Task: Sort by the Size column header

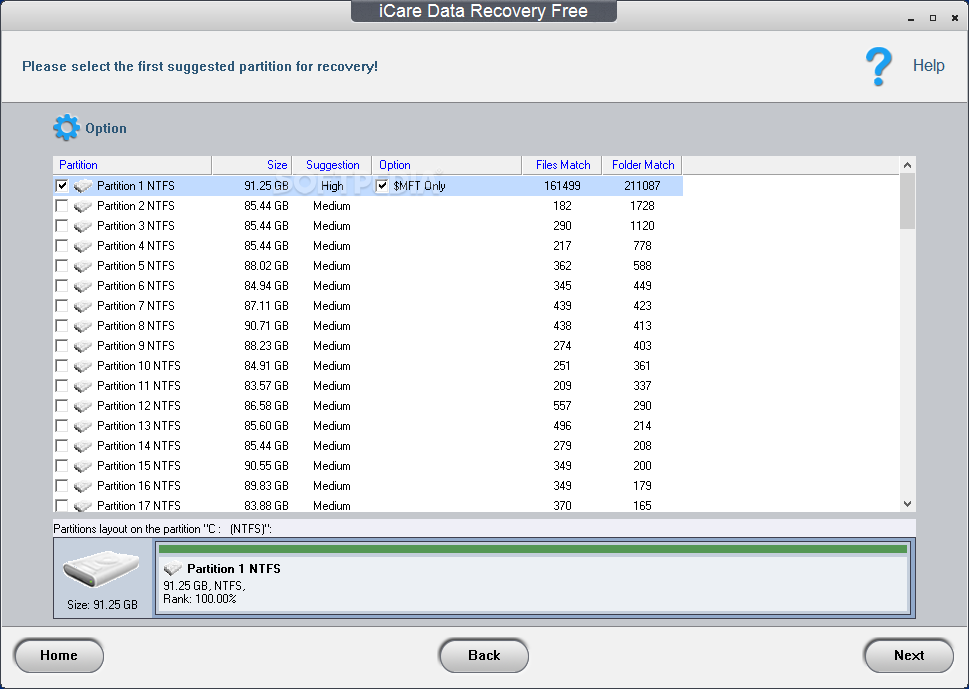Action: click(x=252, y=165)
